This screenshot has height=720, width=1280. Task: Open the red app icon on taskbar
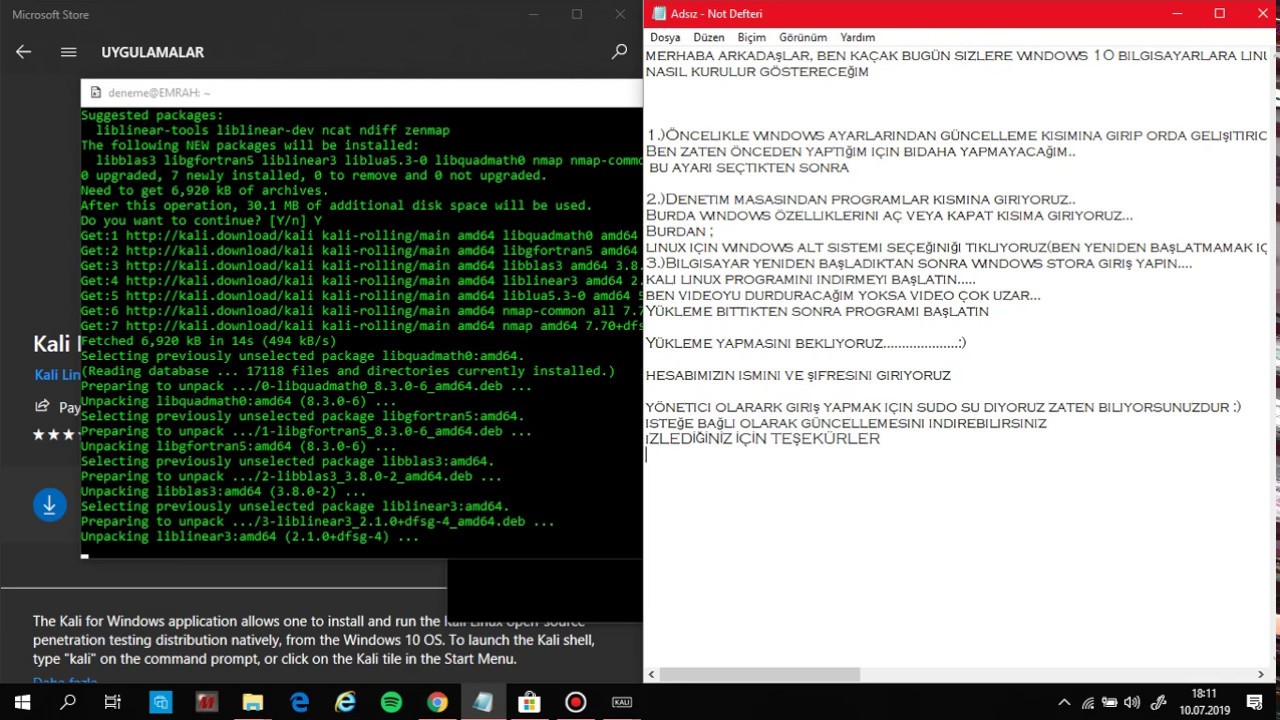206,702
